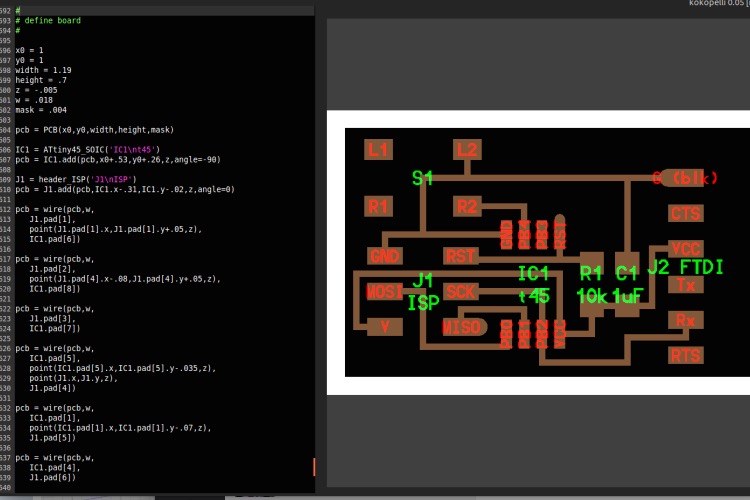The height and width of the screenshot is (500, 750).
Task: Click the R2 pad on the board
Action: click(467, 207)
